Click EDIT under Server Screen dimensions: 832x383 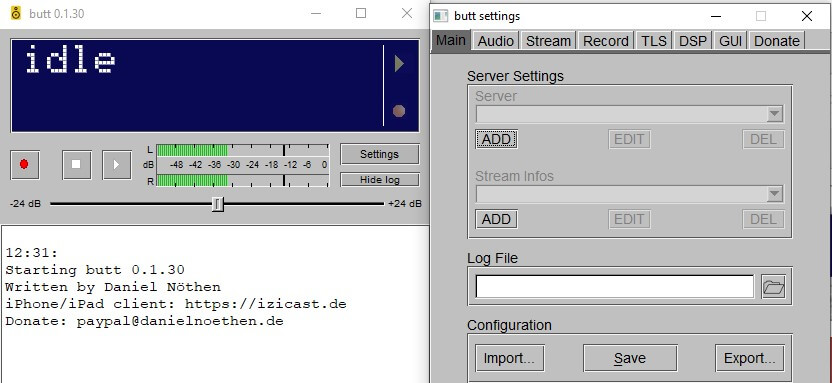(629, 140)
